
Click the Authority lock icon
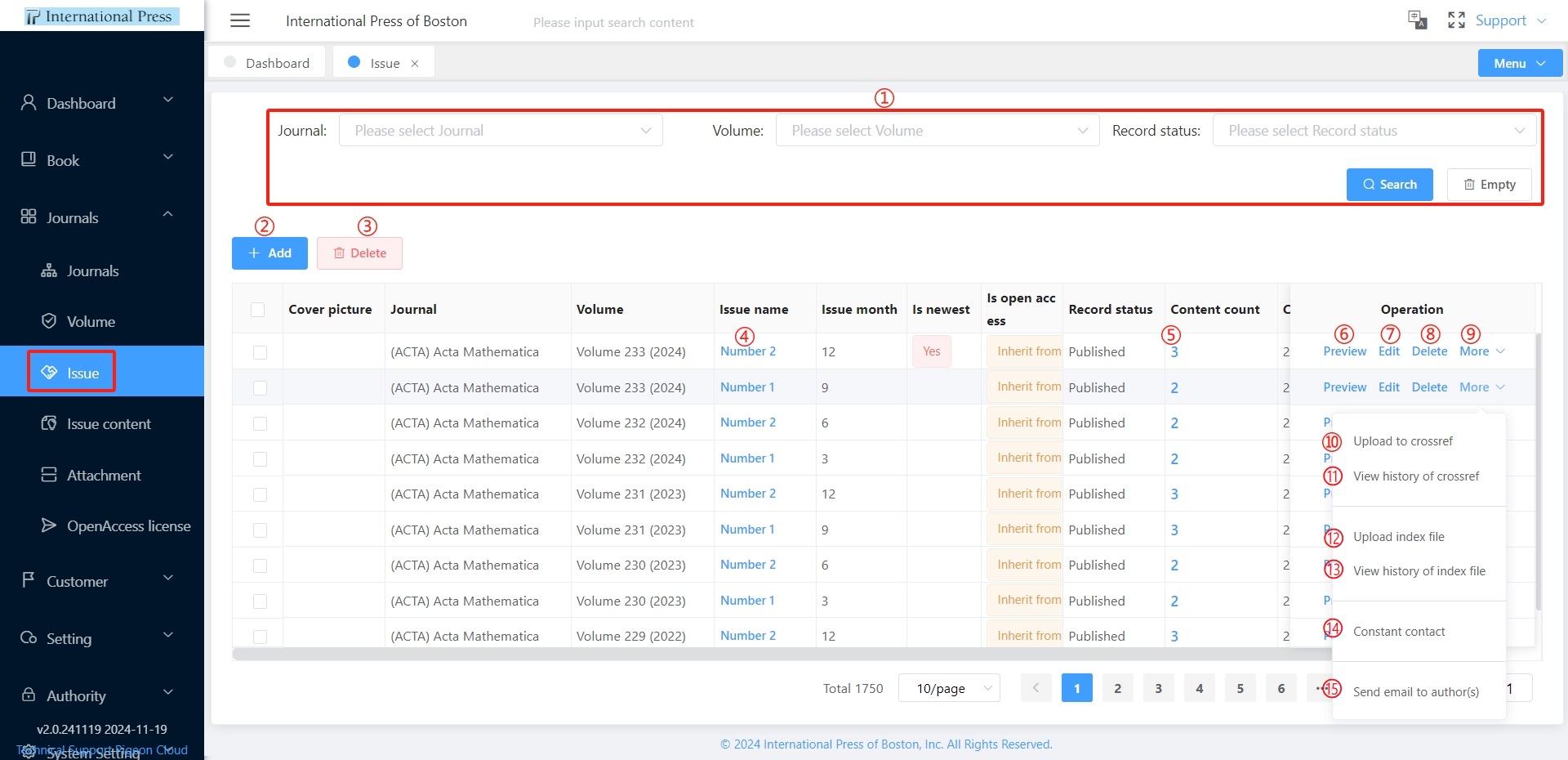coord(29,695)
